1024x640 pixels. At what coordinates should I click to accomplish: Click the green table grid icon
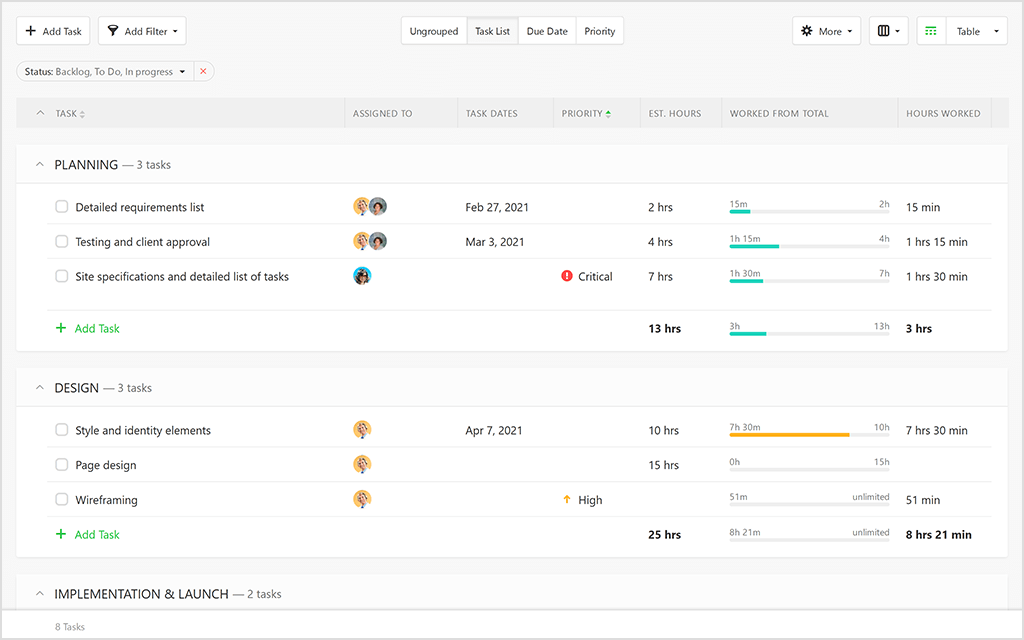(x=930, y=31)
